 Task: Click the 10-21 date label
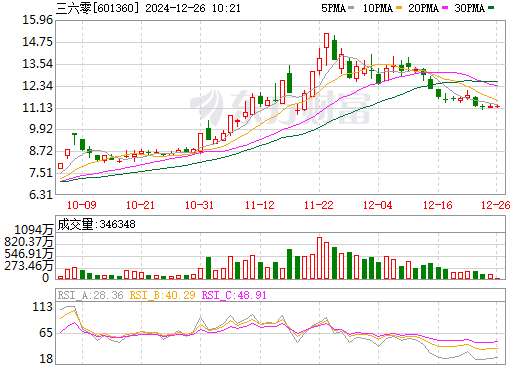point(140,205)
